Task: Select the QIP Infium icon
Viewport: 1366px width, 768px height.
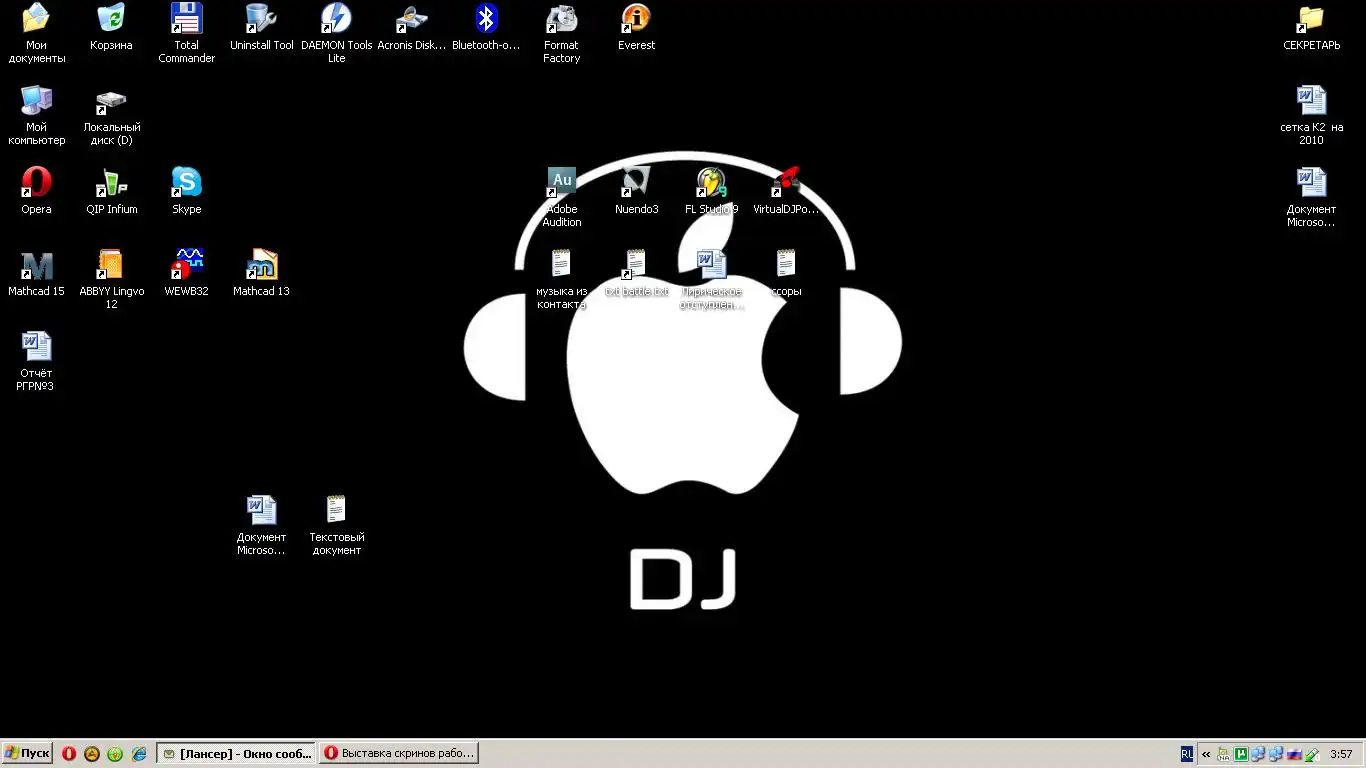Action: pos(111,184)
